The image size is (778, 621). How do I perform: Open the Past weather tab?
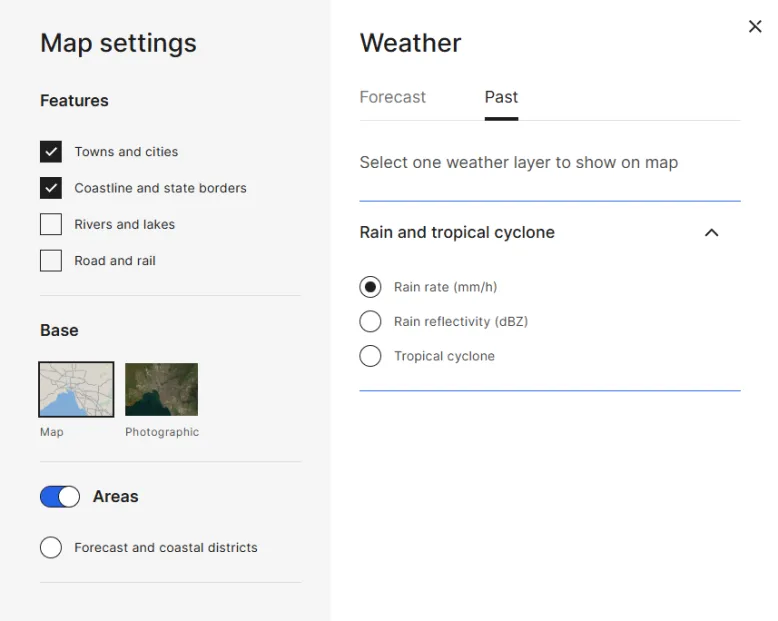(501, 97)
